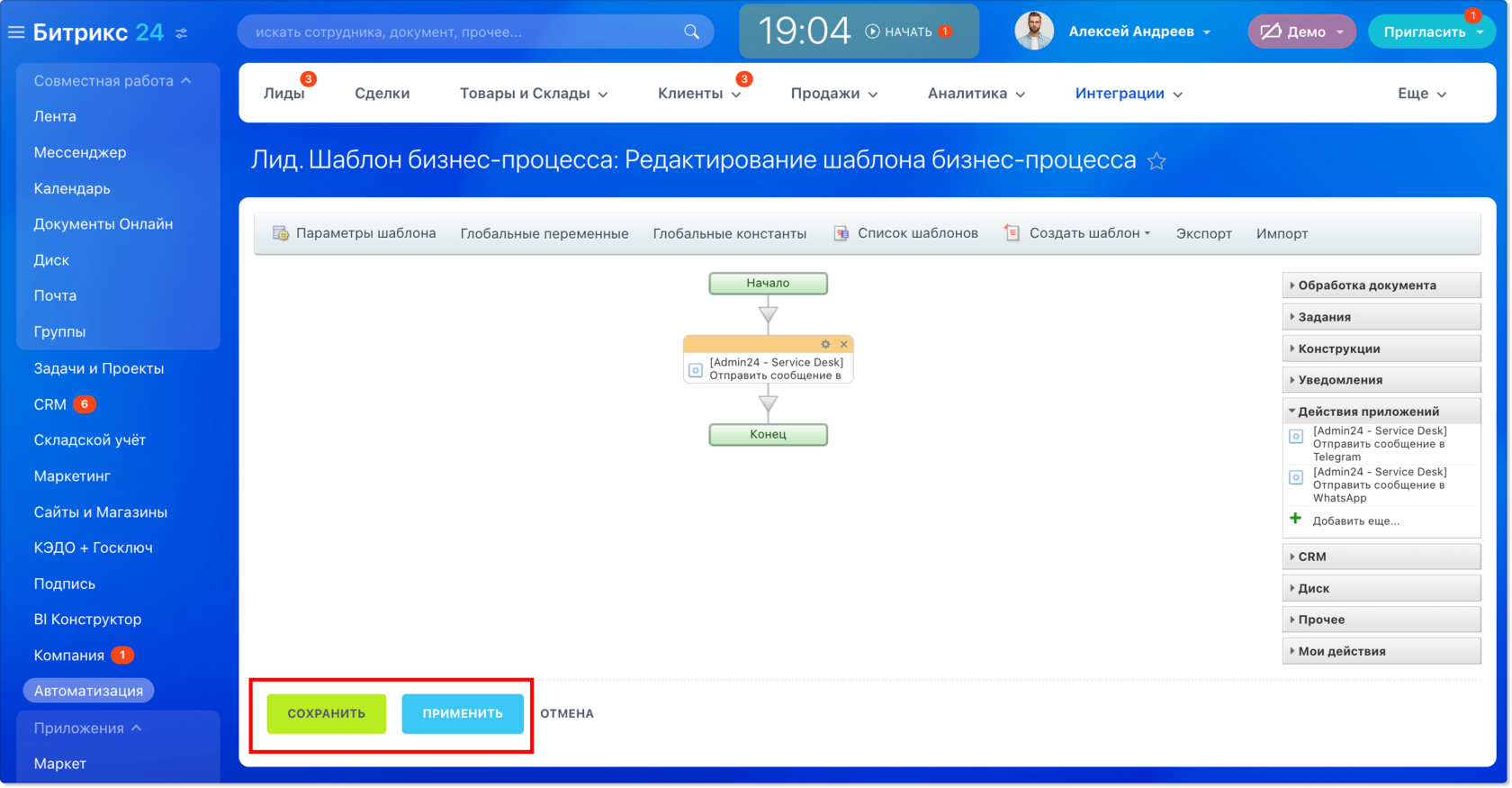This screenshot has width=1512, height=788.
Task: Click Добавить еще link
Action: coord(1355,521)
